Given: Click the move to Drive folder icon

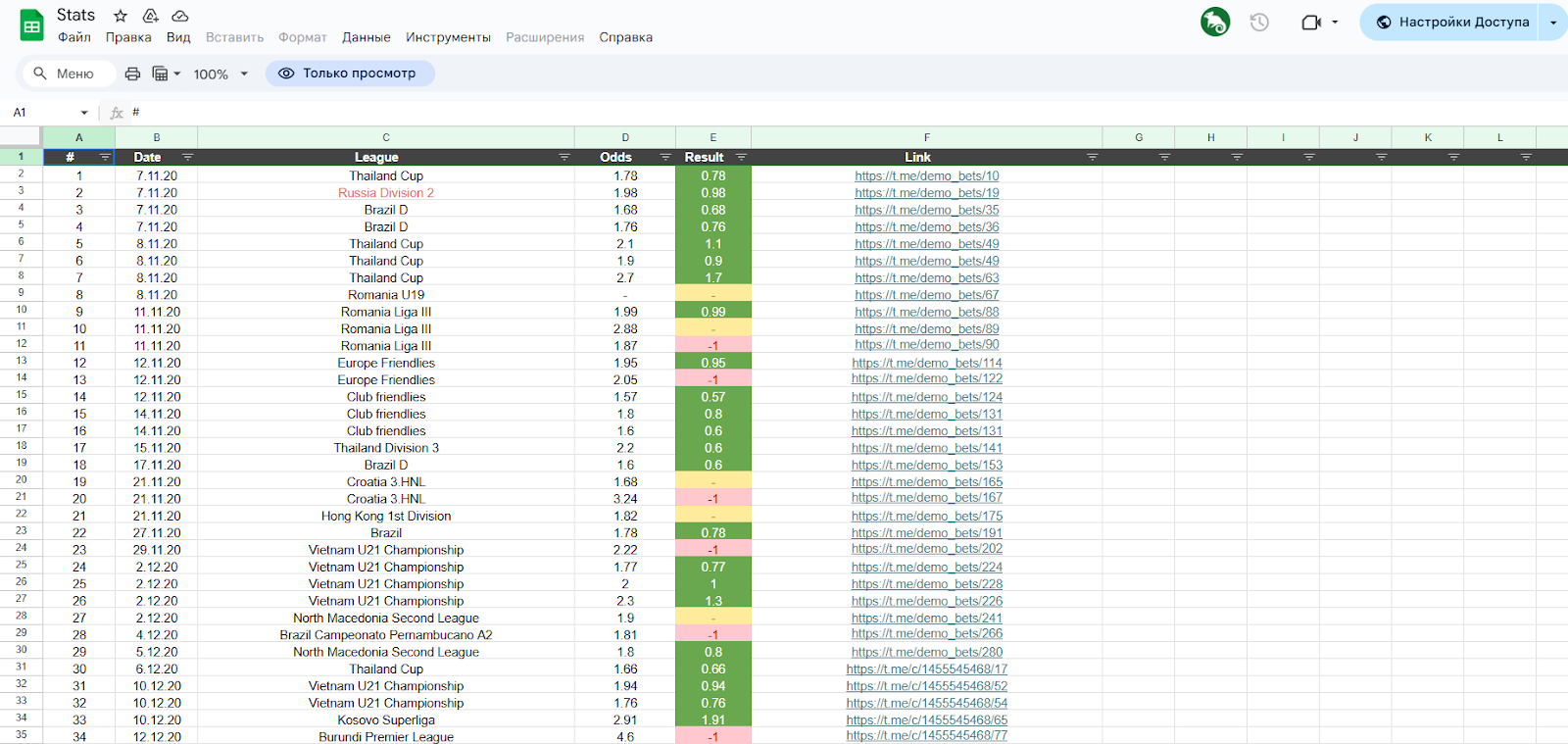Looking at the screenshot, I should [150, 16].
